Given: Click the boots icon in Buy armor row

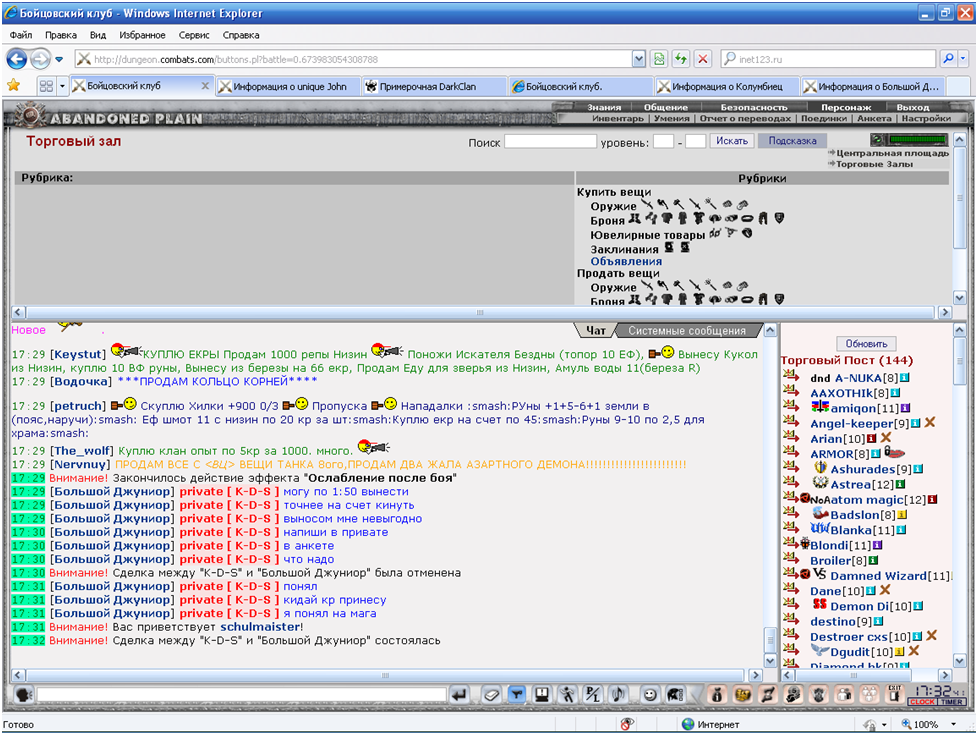Looking at the screenshot, I should 635,218.
